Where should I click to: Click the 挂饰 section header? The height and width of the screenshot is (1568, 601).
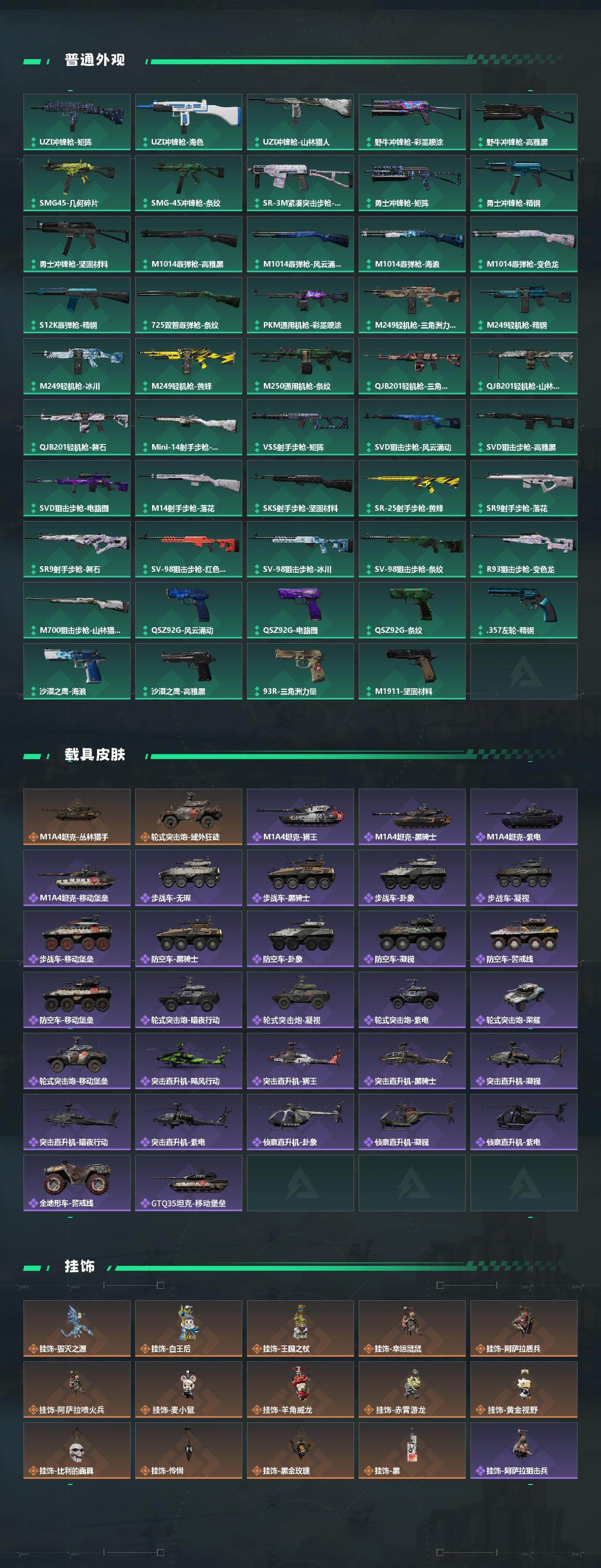(79, 1267)
